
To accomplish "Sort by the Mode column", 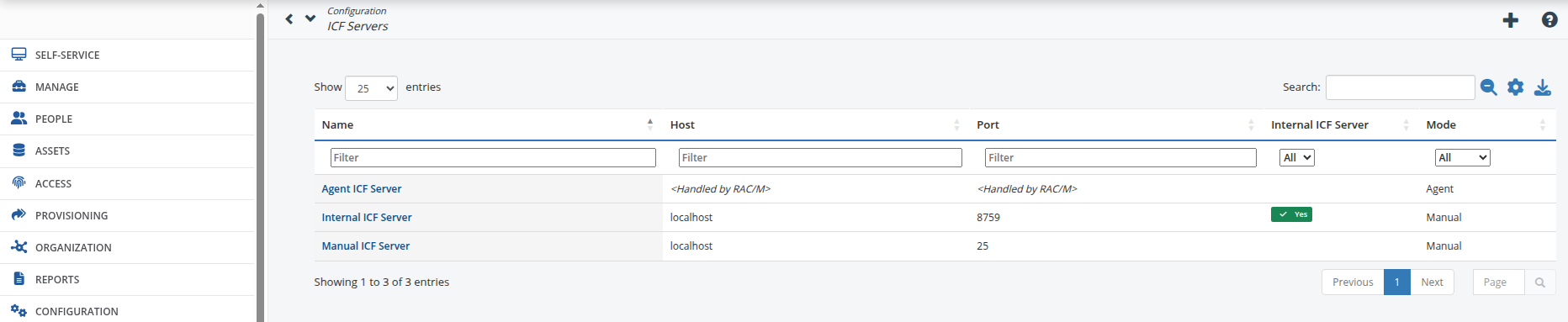I will coord(1487,124).
